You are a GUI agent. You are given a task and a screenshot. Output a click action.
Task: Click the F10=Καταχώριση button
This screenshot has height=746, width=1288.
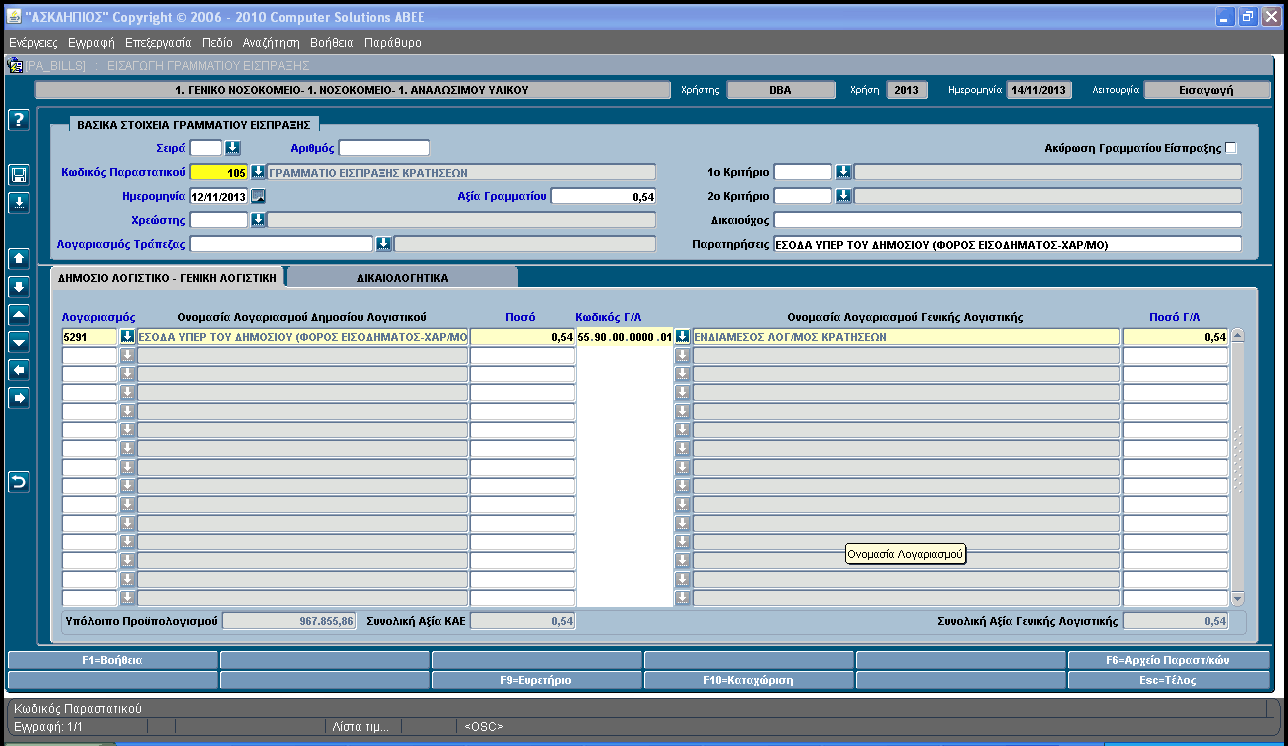[748, 680]
